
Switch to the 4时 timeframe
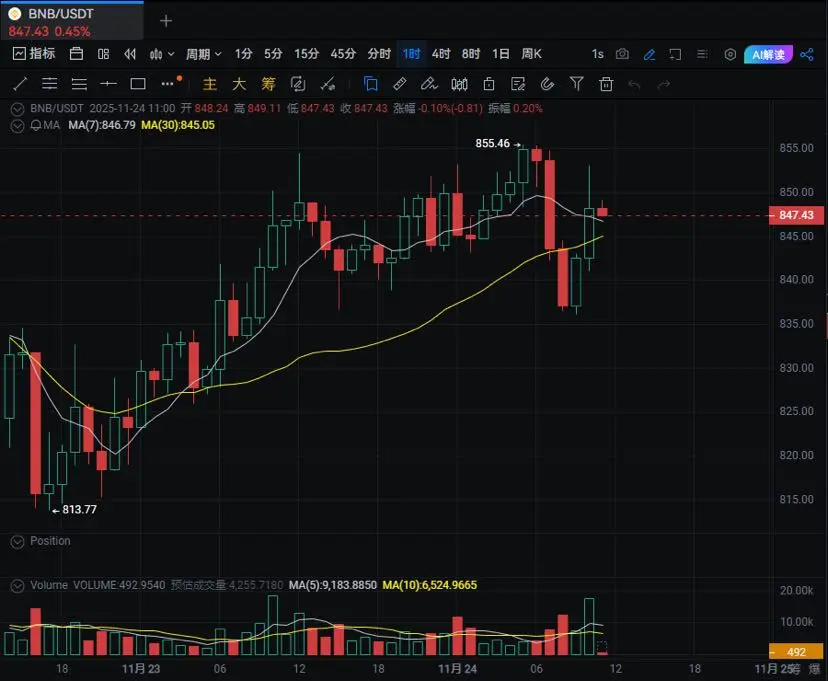441,54
